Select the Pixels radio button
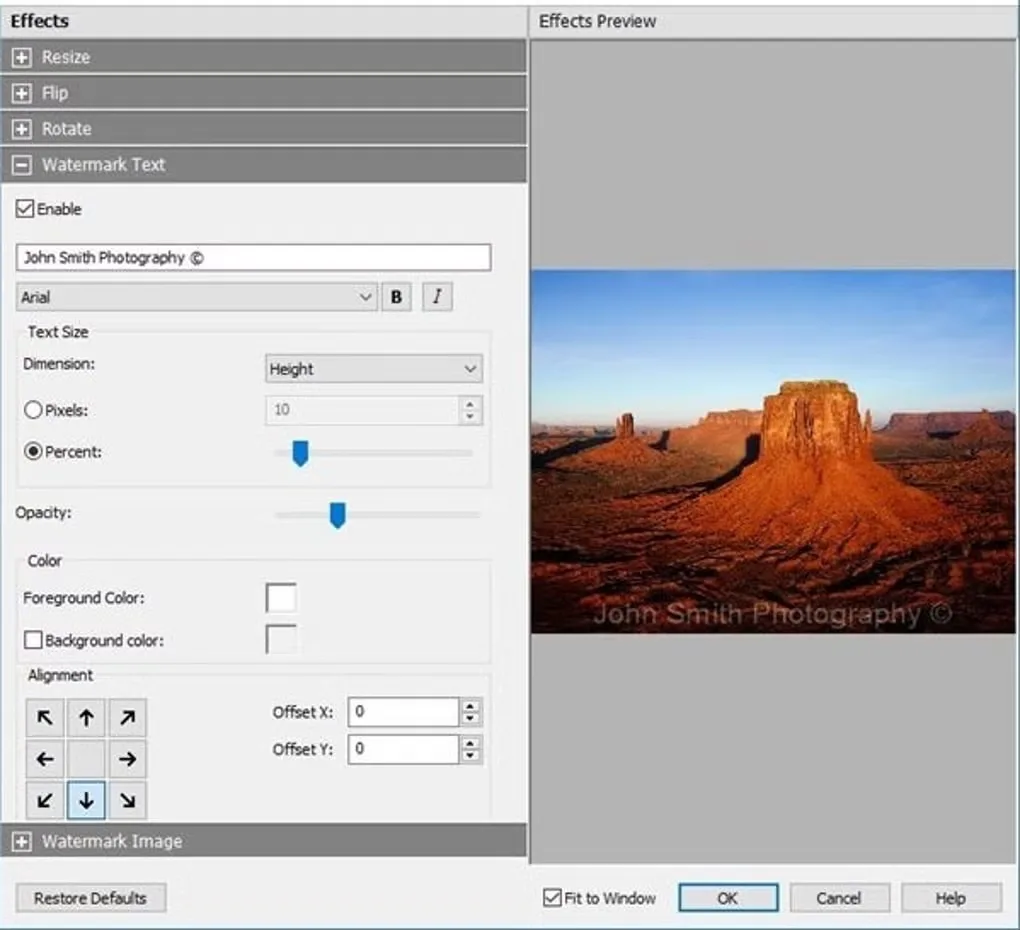1020x930 pixels. point(33,410)
